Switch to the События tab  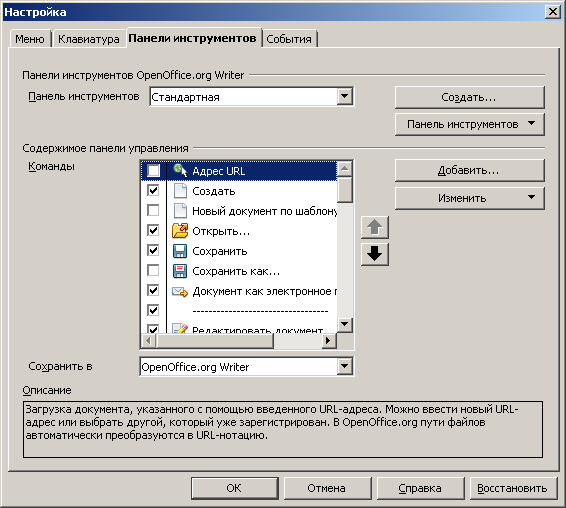click(x=289, y=39)
